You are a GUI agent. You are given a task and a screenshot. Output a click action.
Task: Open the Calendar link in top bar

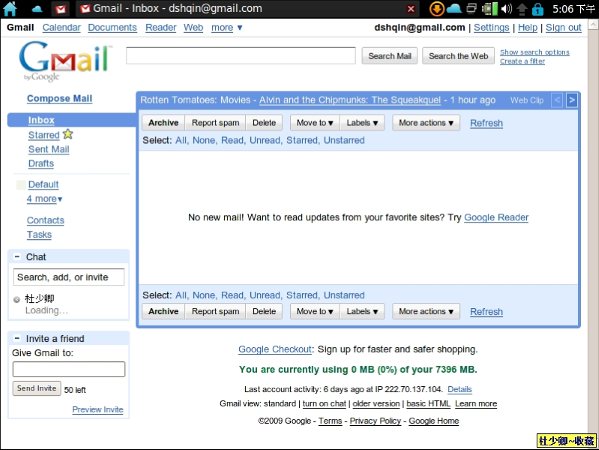coord(62,28)
